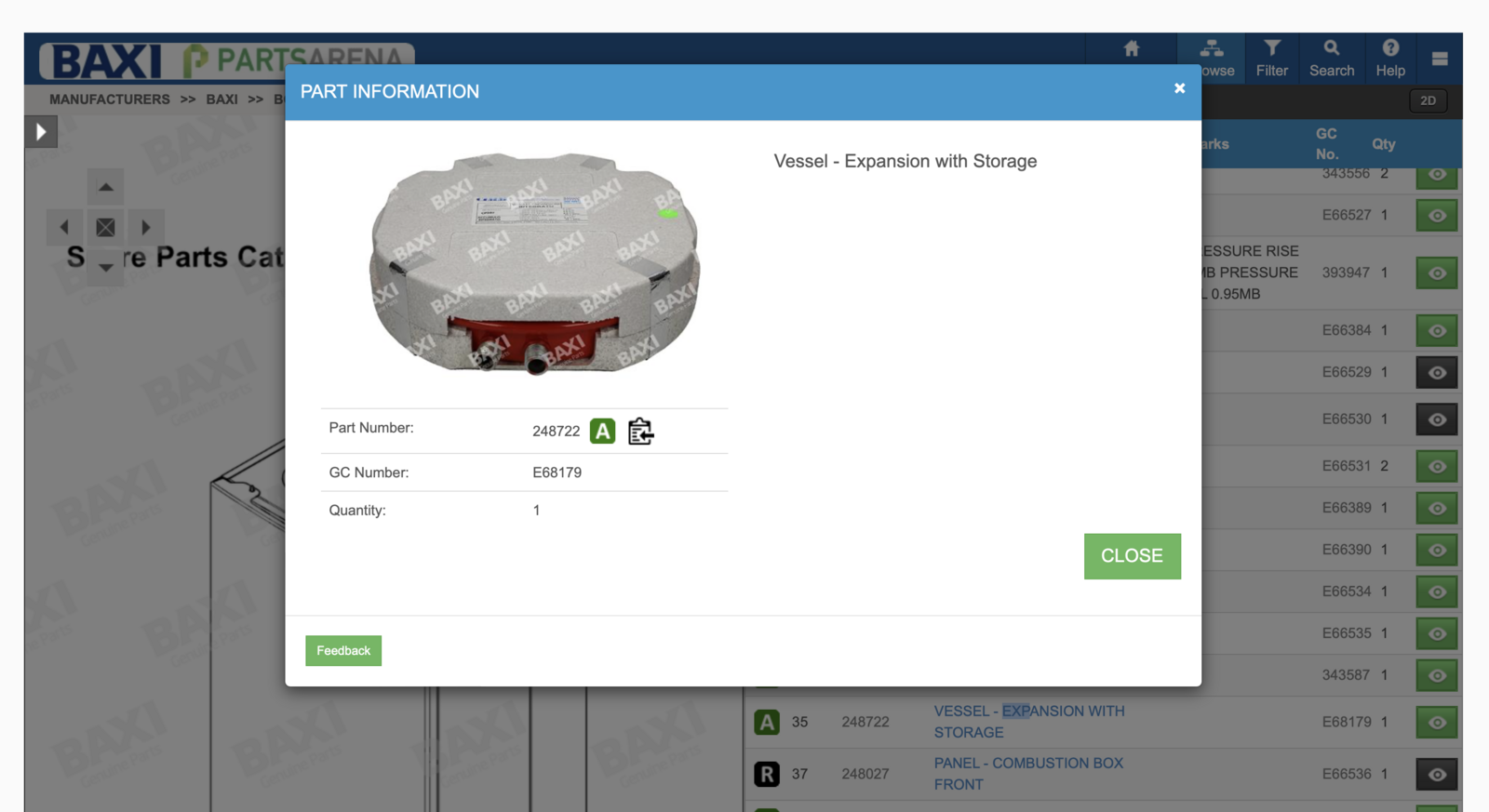1489x812 pixels.
Task: Click the R badge beside part 248027
Action: pos(766,774)
